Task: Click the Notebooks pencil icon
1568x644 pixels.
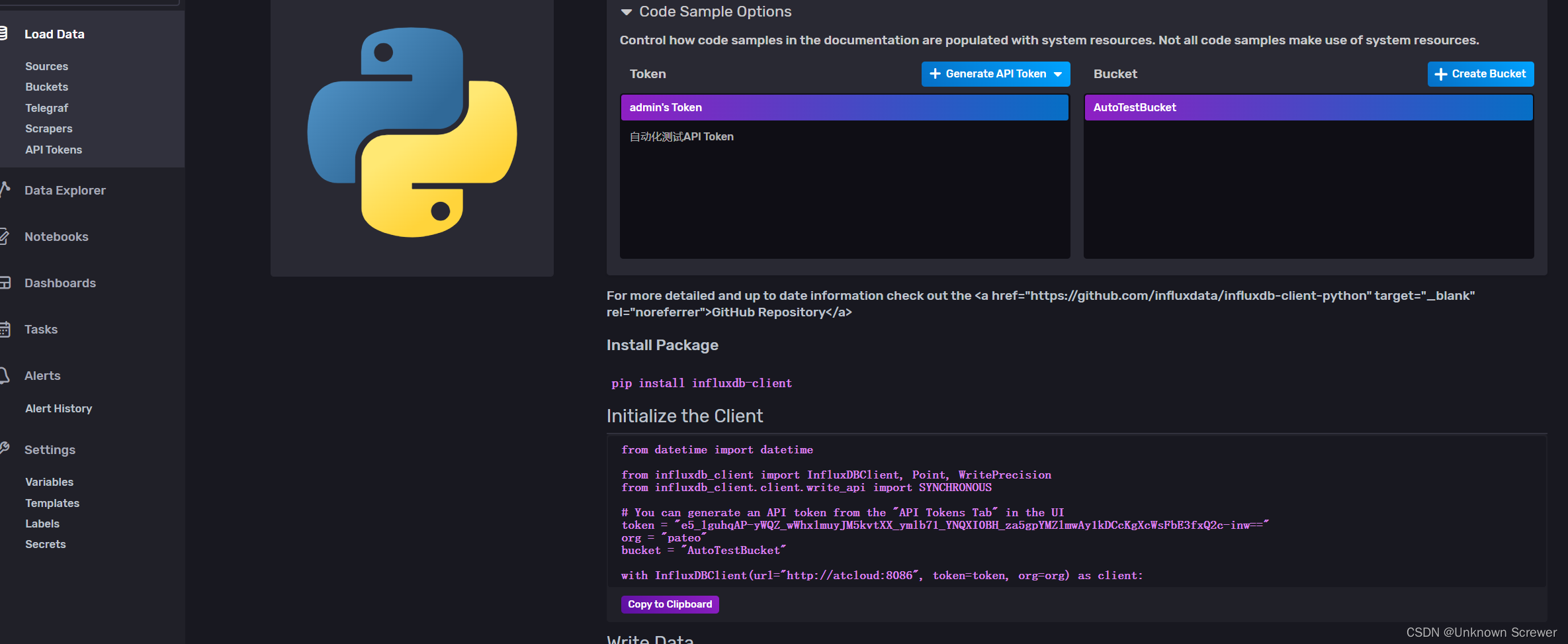Action: pyautogui.click(x=4, y=236)
